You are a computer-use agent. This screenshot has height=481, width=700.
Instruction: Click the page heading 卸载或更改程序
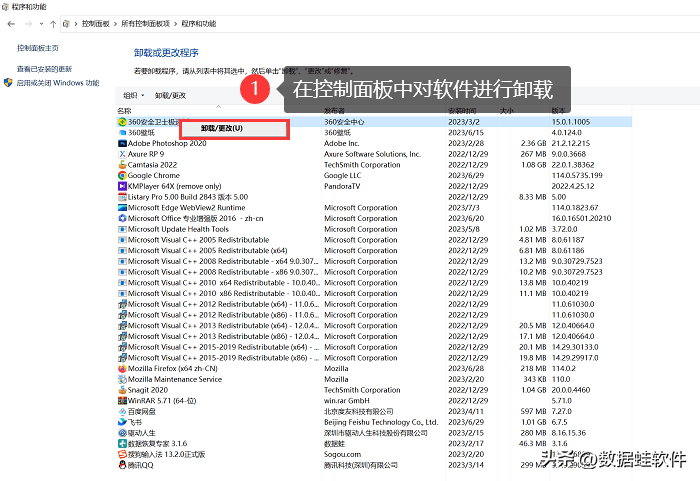click(x=166, y=53)
